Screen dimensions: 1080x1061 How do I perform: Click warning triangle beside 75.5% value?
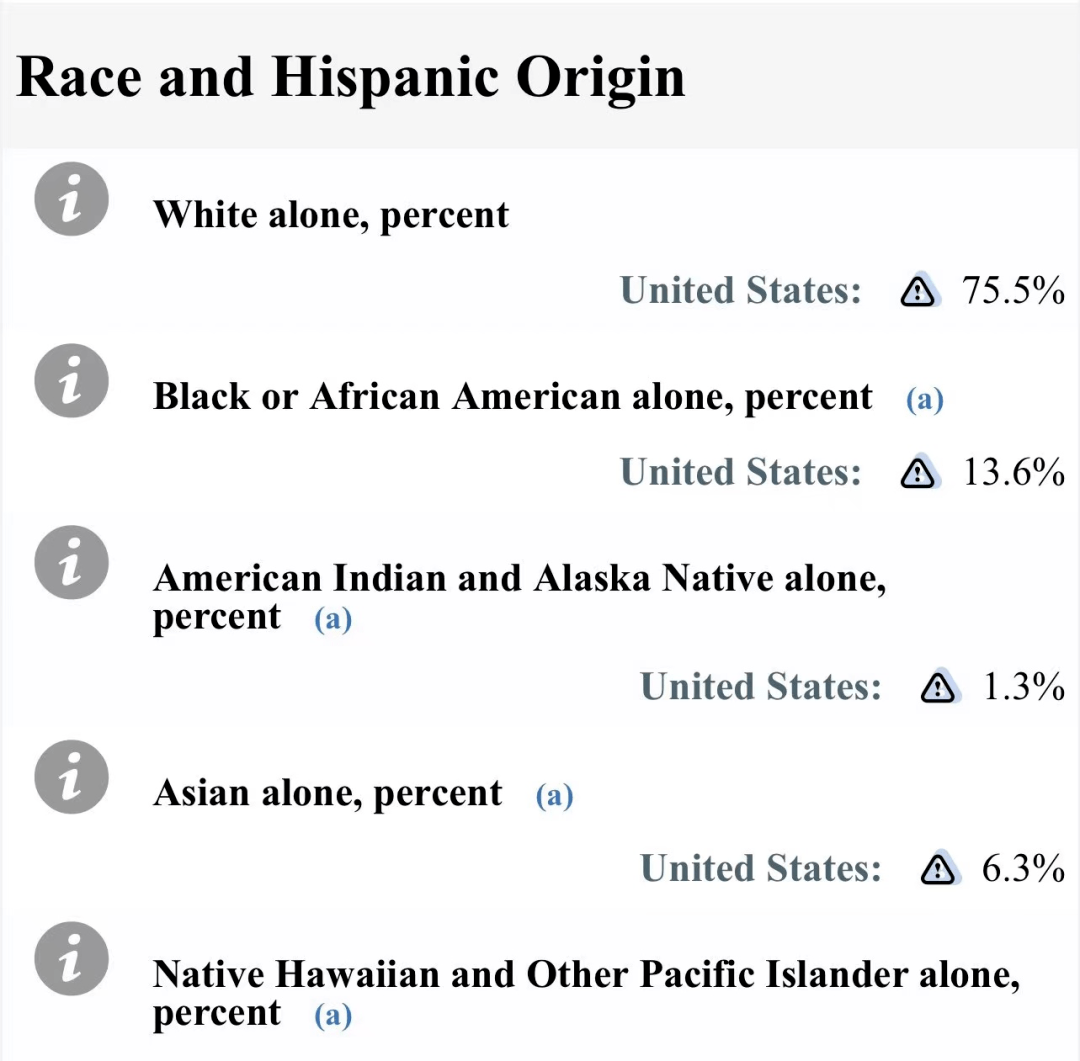[917, 290]
